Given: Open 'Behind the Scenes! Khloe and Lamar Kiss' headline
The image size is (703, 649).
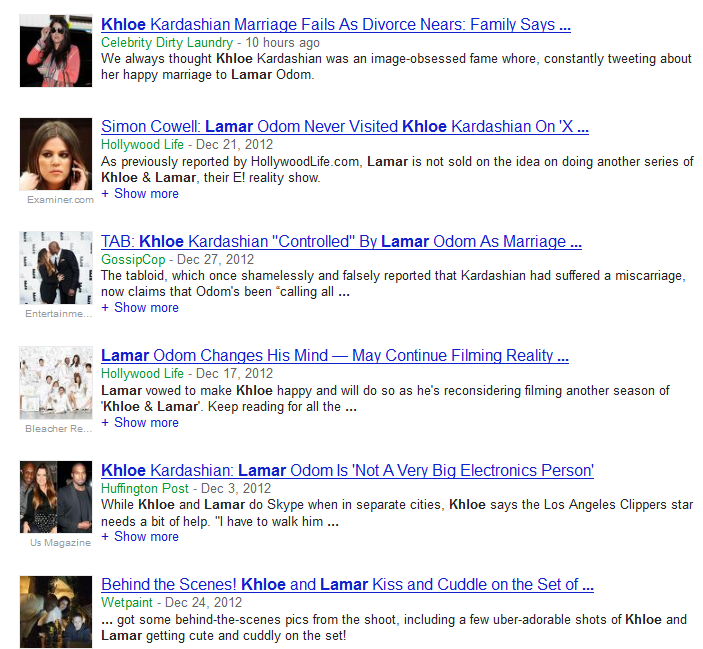Looking at the screenshot, I should [347, 584].
